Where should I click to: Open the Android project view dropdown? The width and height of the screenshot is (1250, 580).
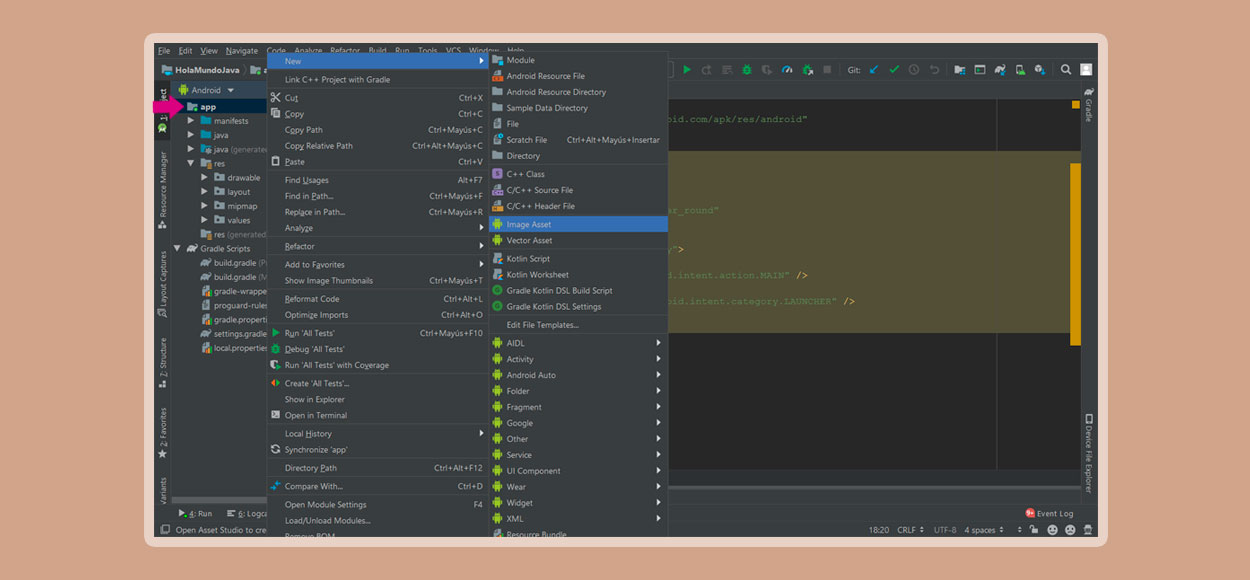click(206, 90)
